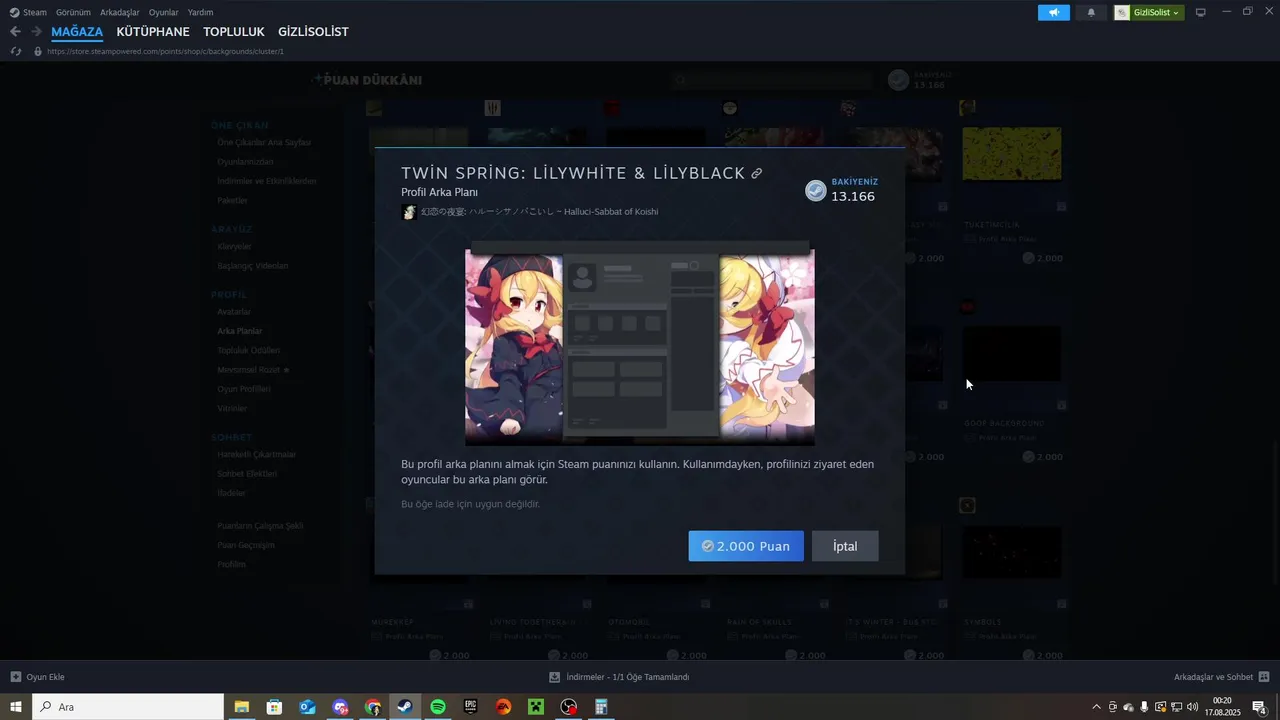Click the Steam points coin icon in dialog
Image resolution: width=1280 pixels, height=720 pixels.
click(x=816, y=191)
